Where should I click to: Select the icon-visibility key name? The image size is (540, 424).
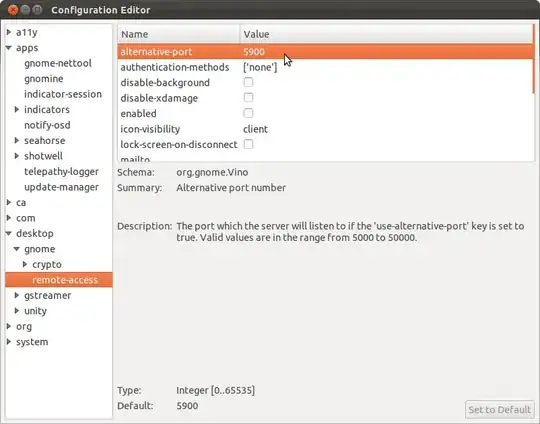pos(150,129)
